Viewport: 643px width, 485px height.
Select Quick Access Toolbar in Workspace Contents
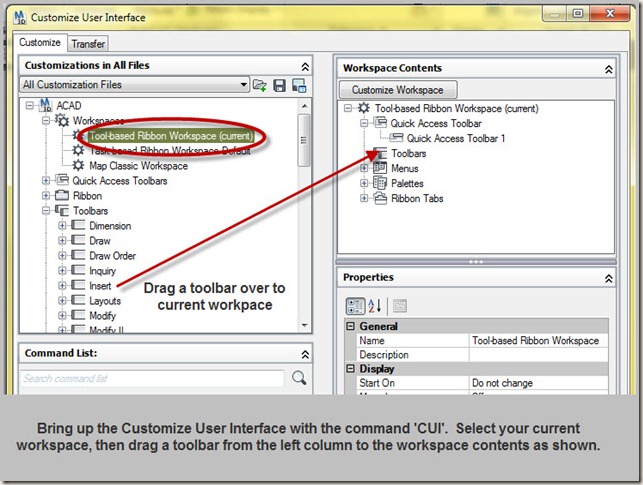tap(436, 123)
